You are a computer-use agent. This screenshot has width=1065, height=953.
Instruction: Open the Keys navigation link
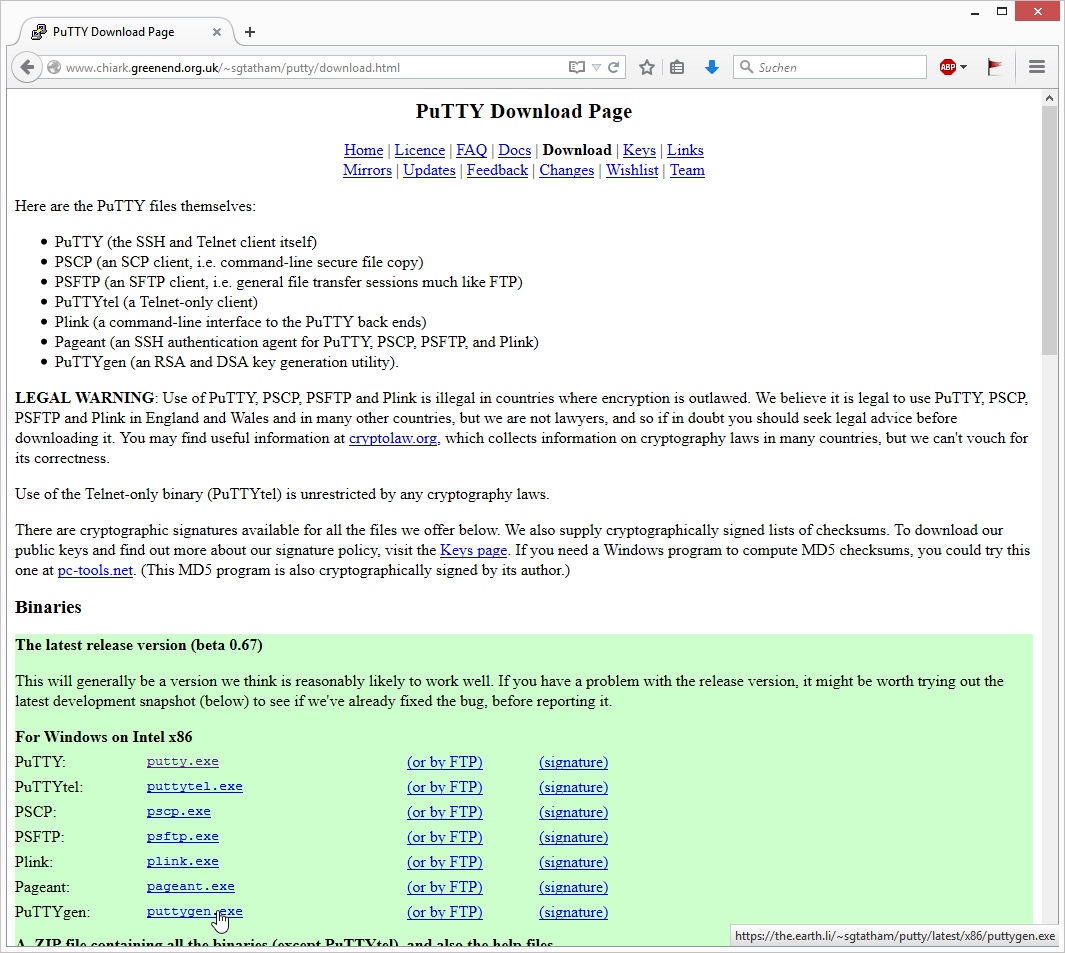[x=639, y=150]
